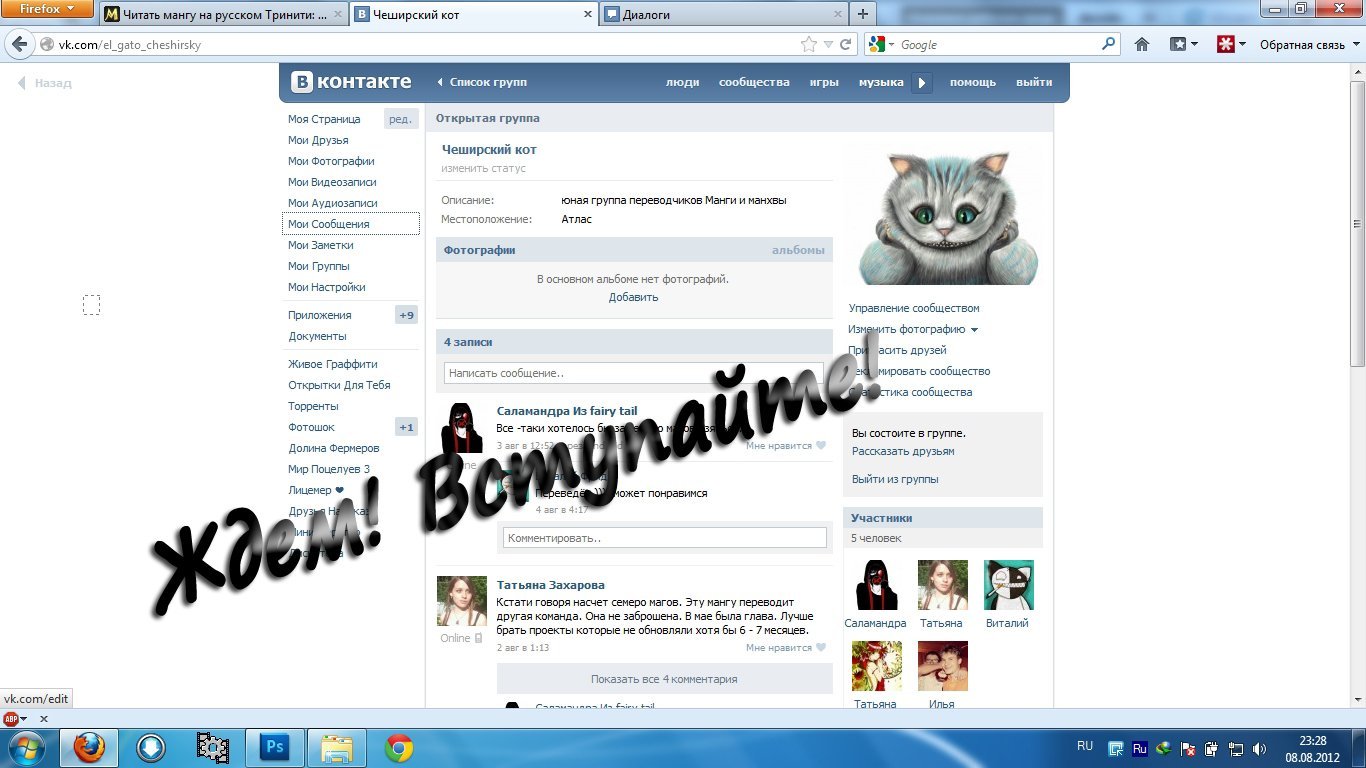Viewport: 1366px width, 768px height.
Task: Click Управление сообществом link
Action: (914, 308)
